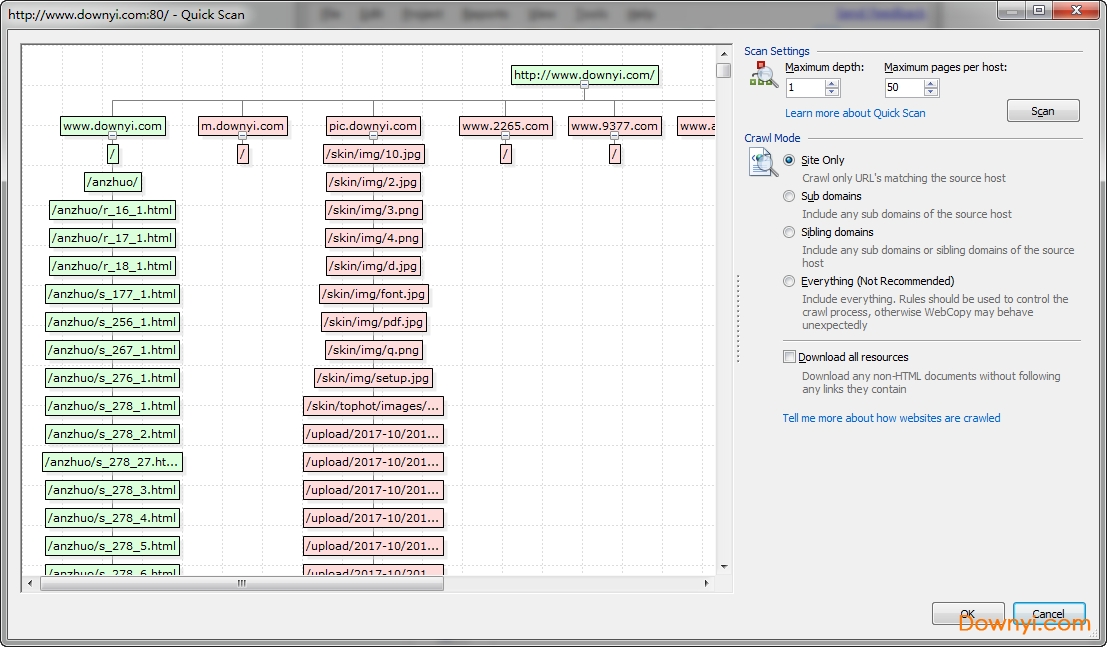This screenshot has width=1107, height=647.
Task: Select the /anzhuo/ tree node
Action: click(112, 182)
